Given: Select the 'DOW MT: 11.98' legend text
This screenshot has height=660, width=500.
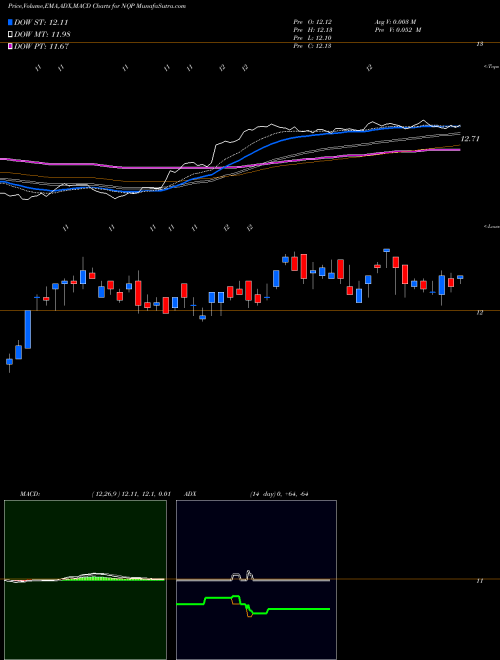Looking at the screenshot, I should coord(42,34).
